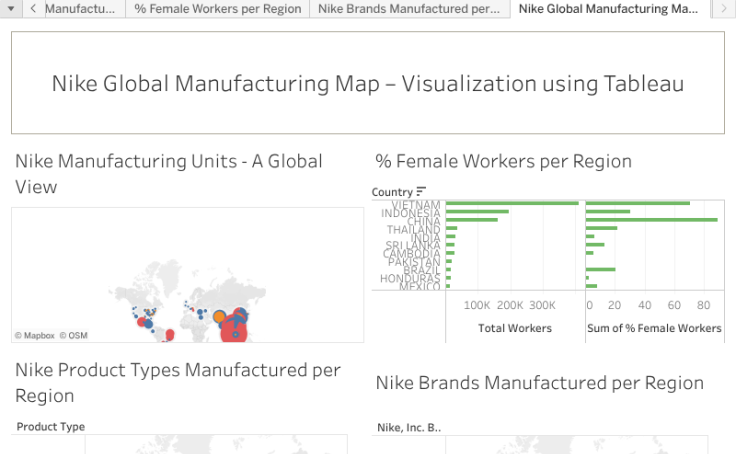Click the Product Type field label
This screenshot has height=454, width=736.
pos(51,426)
